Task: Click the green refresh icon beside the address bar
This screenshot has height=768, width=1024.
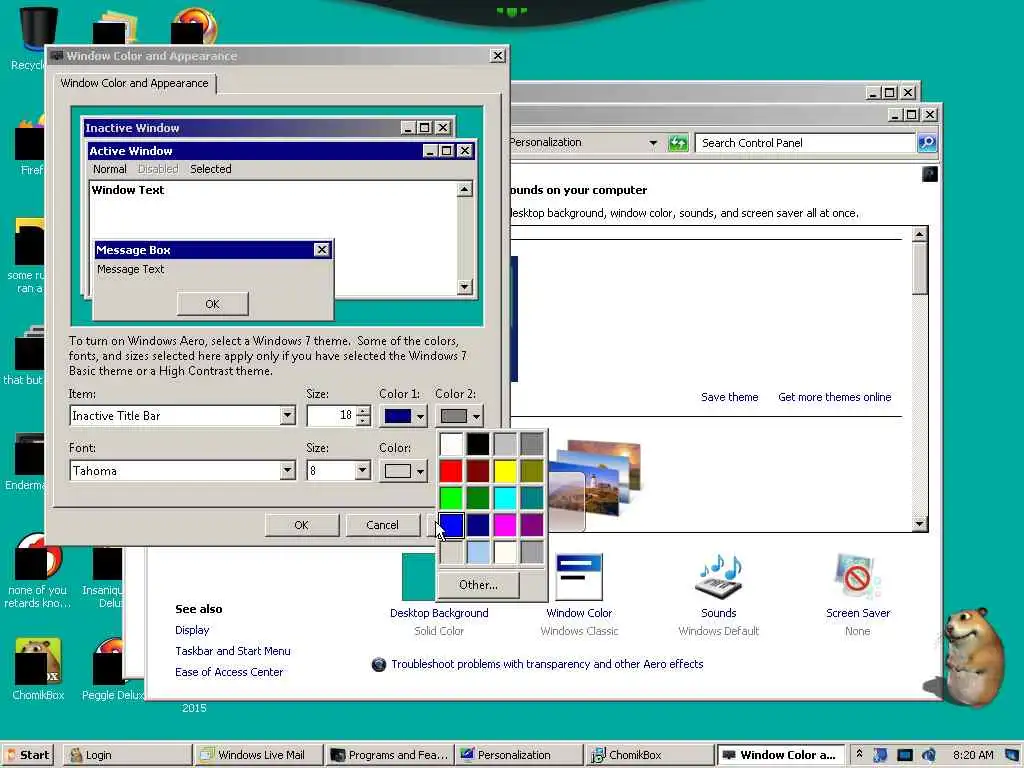Action: [x=678, y=143]
